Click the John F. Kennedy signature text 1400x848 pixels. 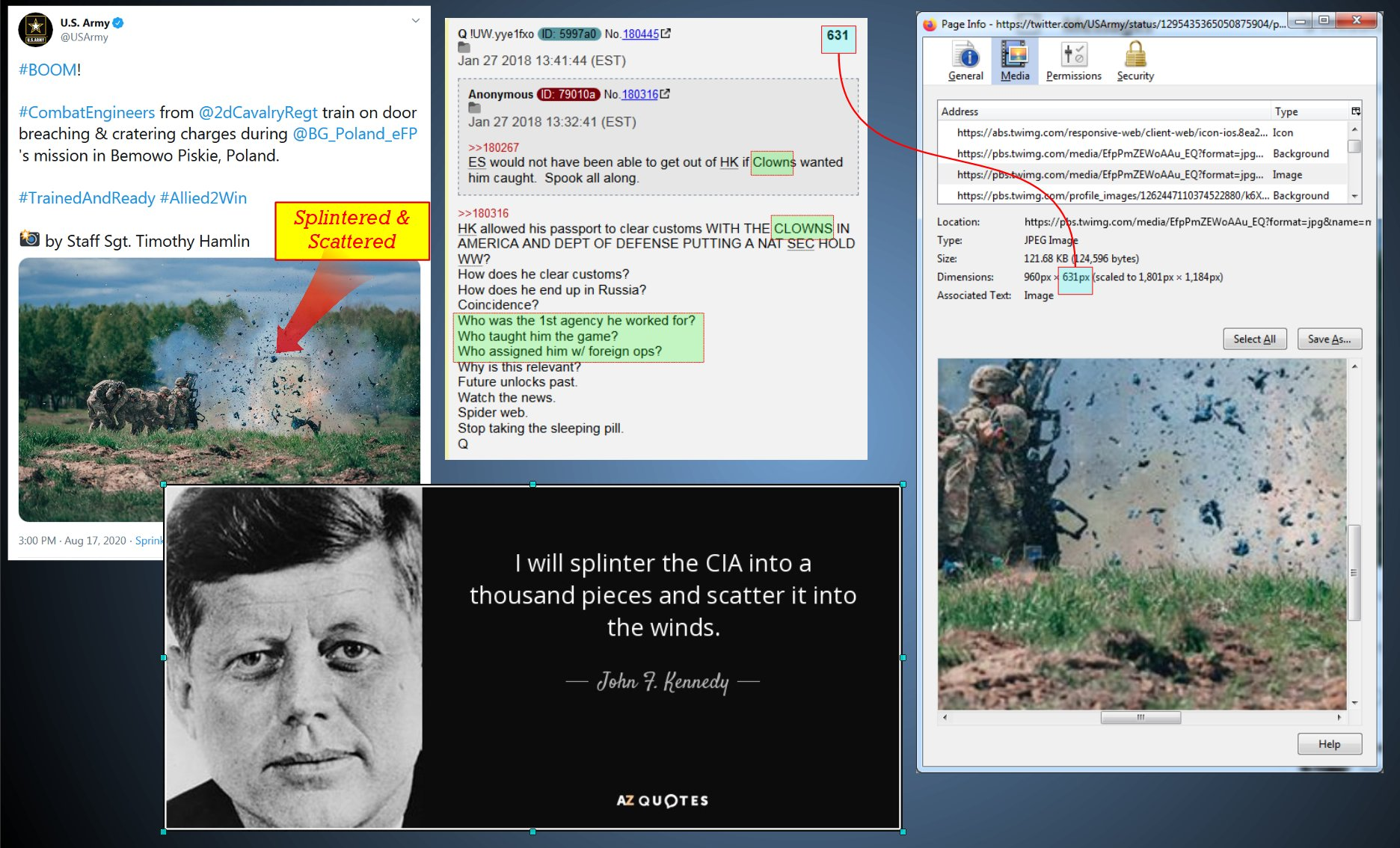662,681
